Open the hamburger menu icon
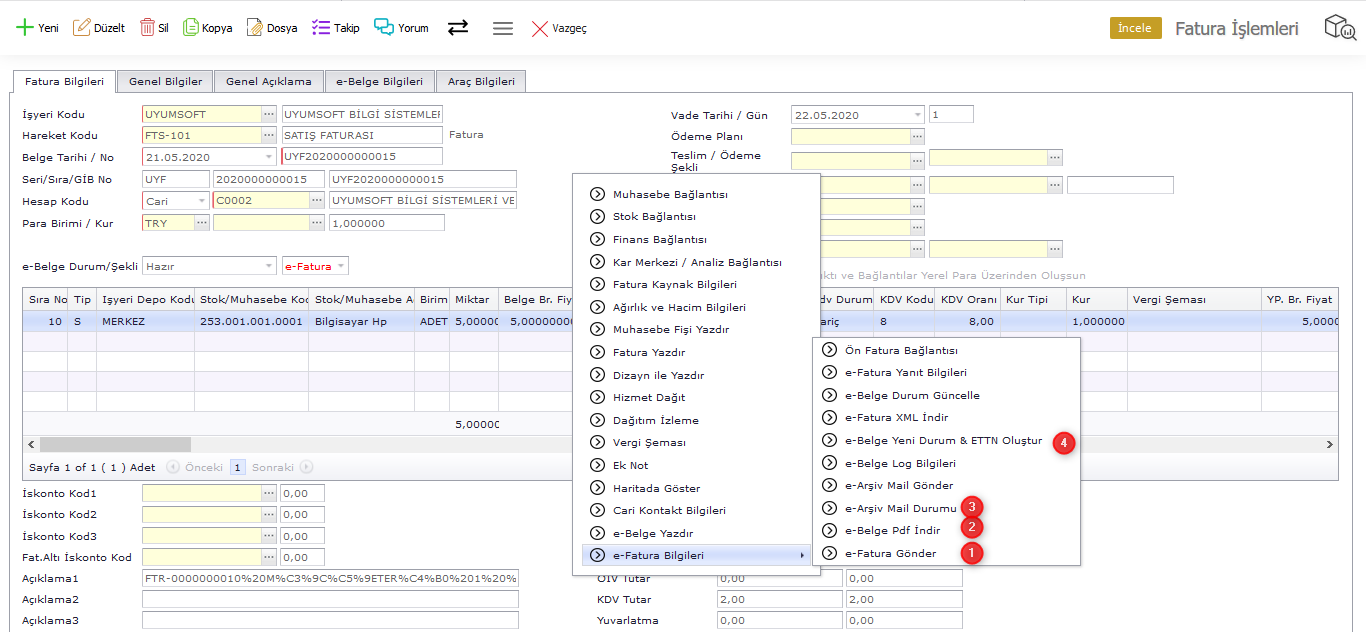1366x632 pixels. pos(503,28)
